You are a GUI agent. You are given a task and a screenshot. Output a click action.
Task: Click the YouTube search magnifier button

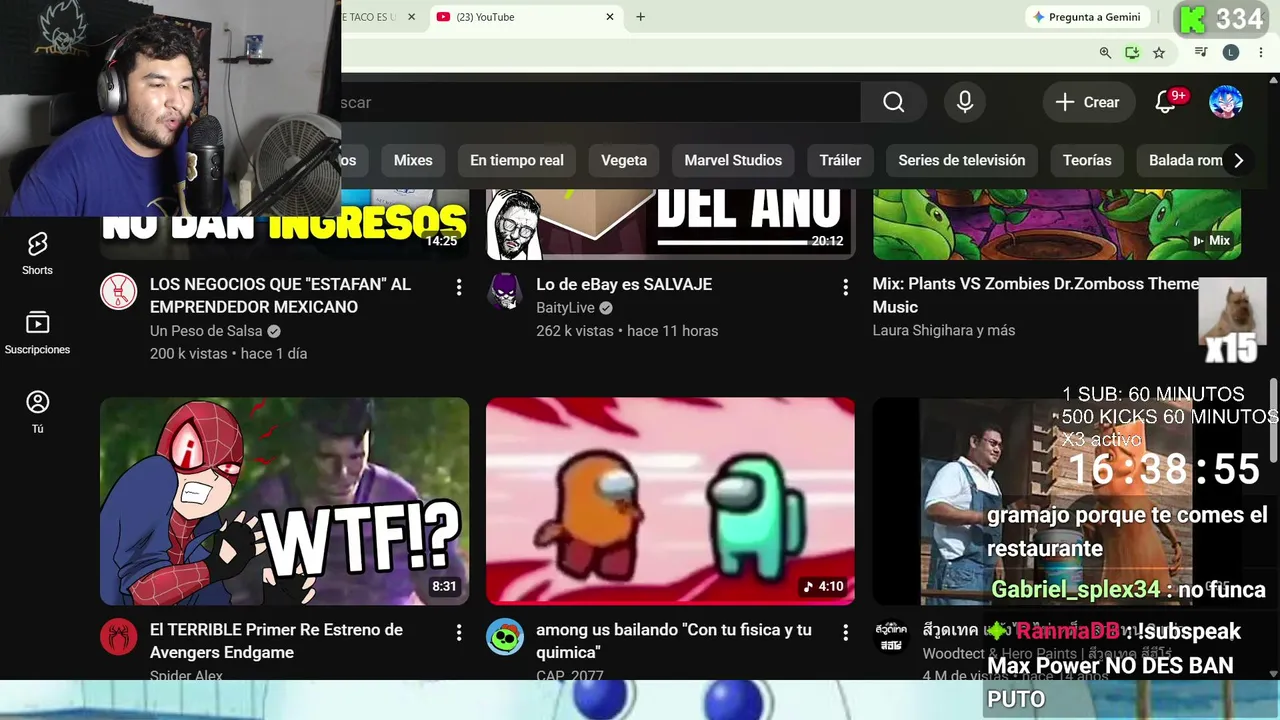(x=893, y=102)
